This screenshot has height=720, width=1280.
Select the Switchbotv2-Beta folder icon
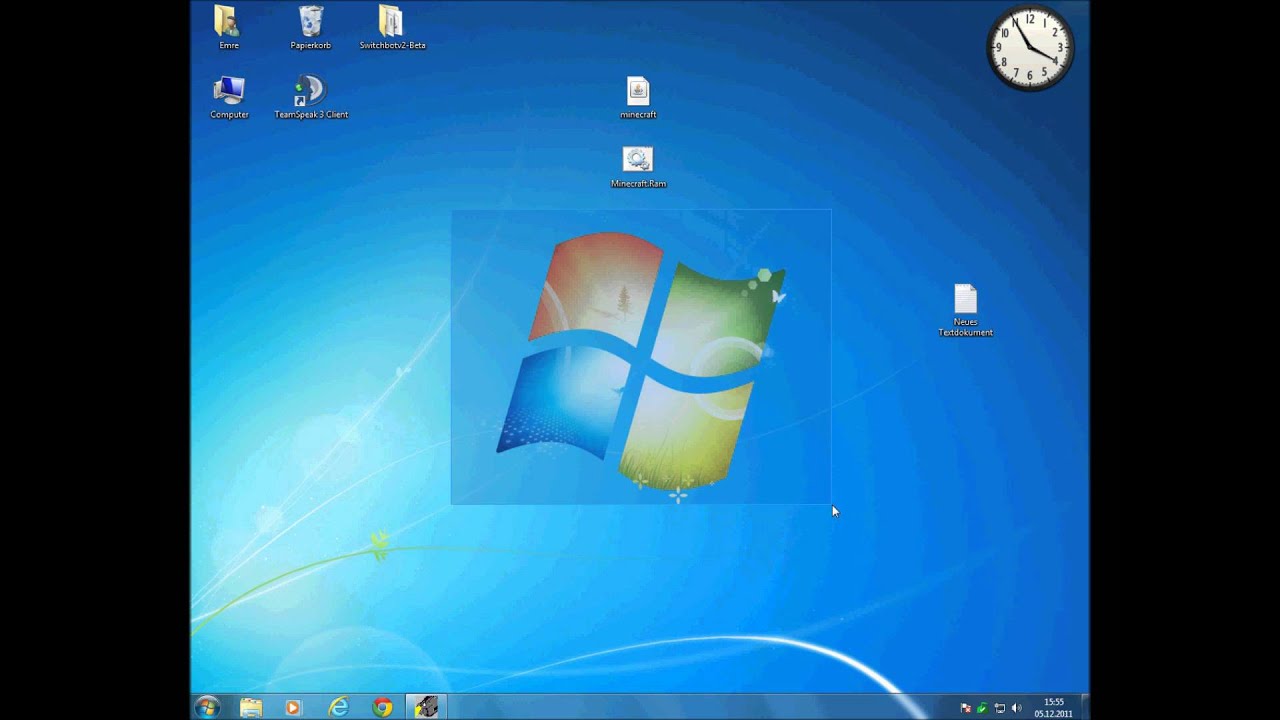click(392, 28)
